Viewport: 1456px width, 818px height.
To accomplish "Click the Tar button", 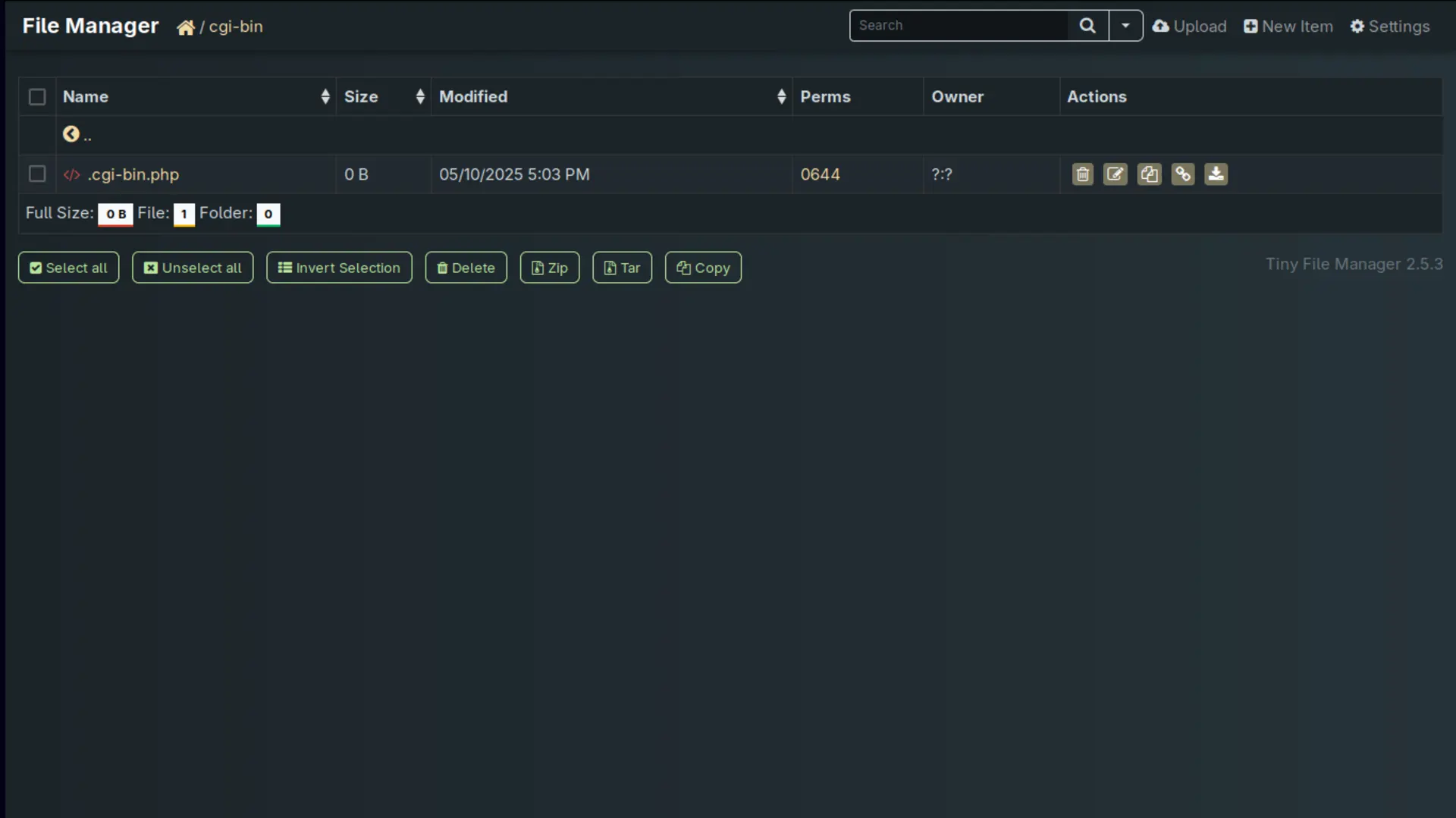I will click(x=622, y=268).
